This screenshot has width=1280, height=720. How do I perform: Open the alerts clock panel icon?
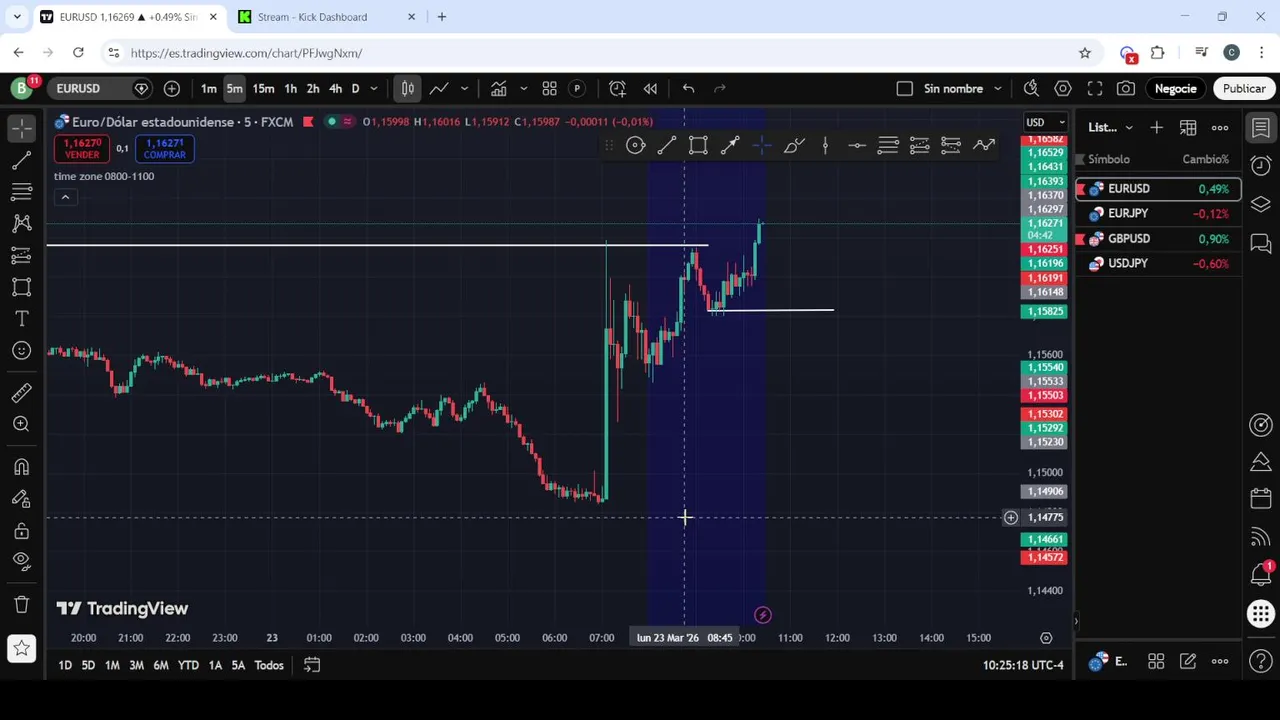(1261, 165)
